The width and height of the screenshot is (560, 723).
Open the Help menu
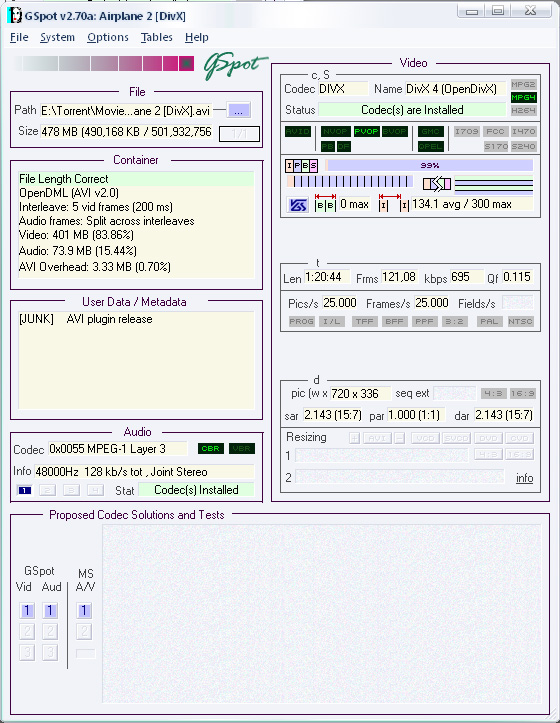click(x=197, y=37)
